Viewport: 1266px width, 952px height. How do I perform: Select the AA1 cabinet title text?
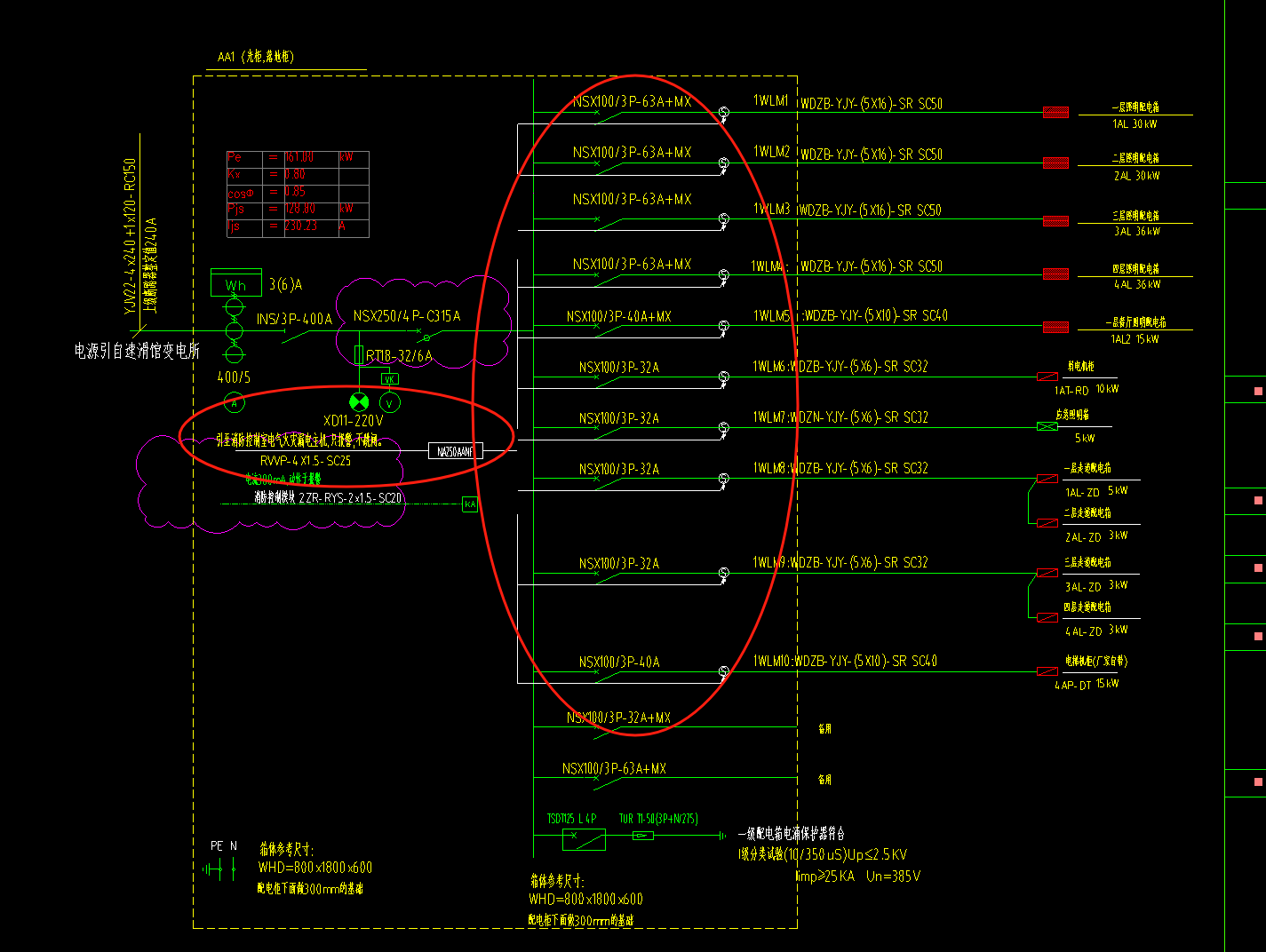[256, 57]
